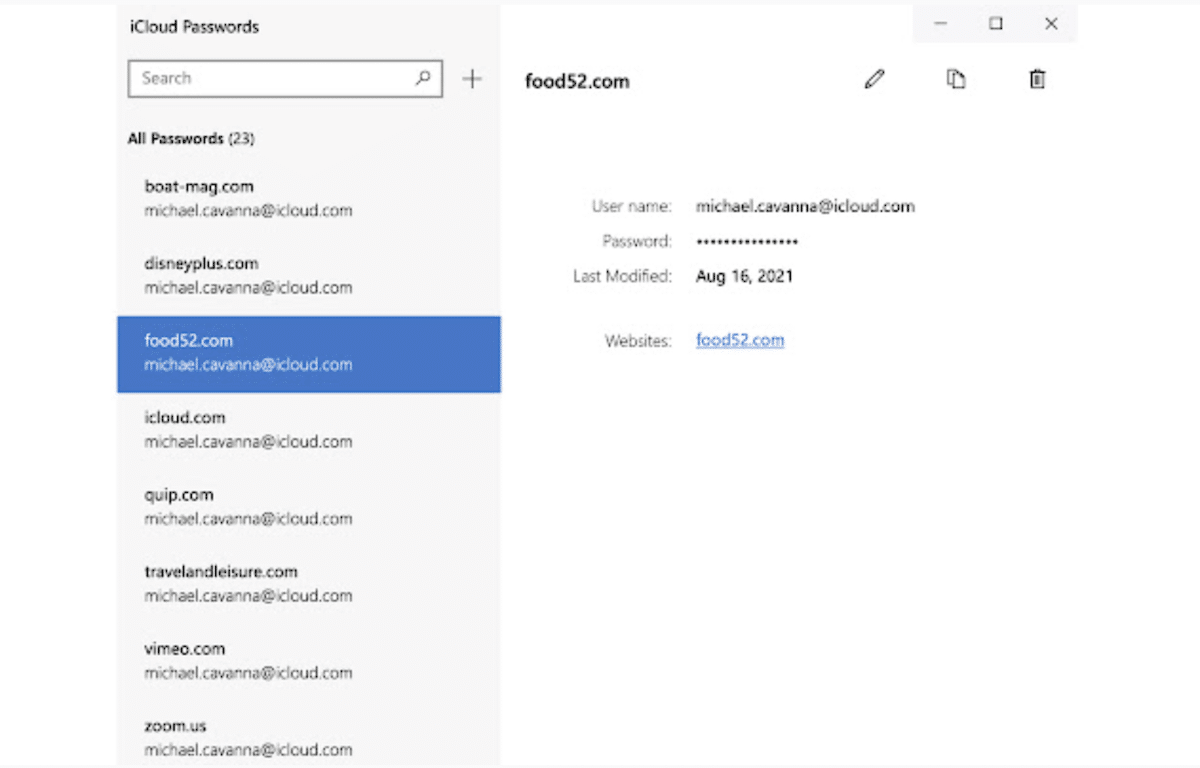Delete the food52.com entry via trash icon
1200x768 pixels.
point(1037,79)
